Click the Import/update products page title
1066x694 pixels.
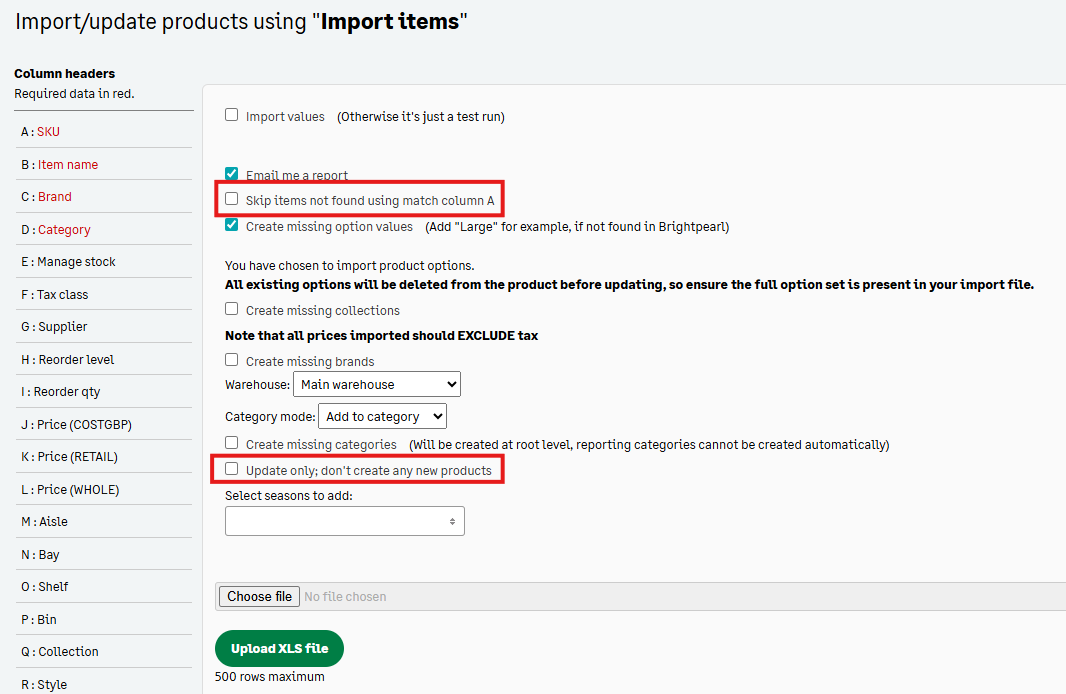pos(241,22)
